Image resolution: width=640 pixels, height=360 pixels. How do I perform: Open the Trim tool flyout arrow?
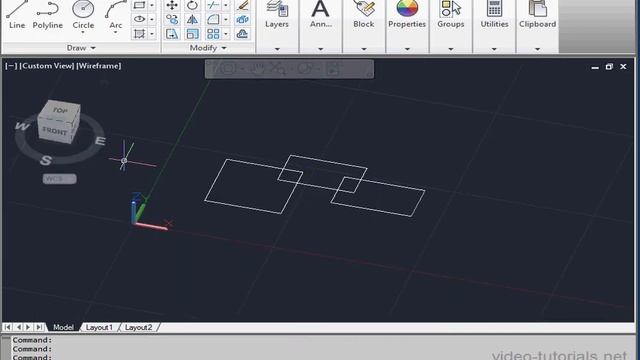(226, 5)
